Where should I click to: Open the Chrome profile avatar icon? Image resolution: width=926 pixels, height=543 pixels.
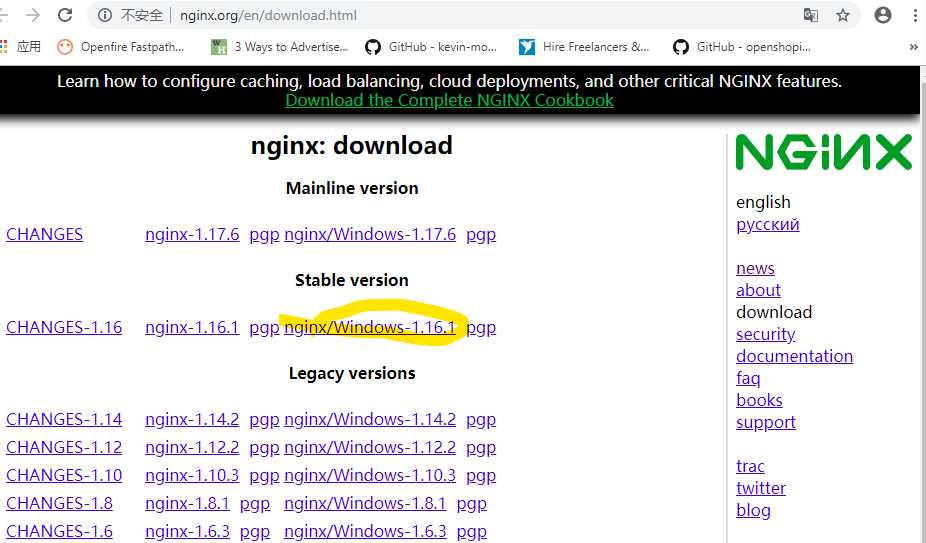tap(882, 15)
